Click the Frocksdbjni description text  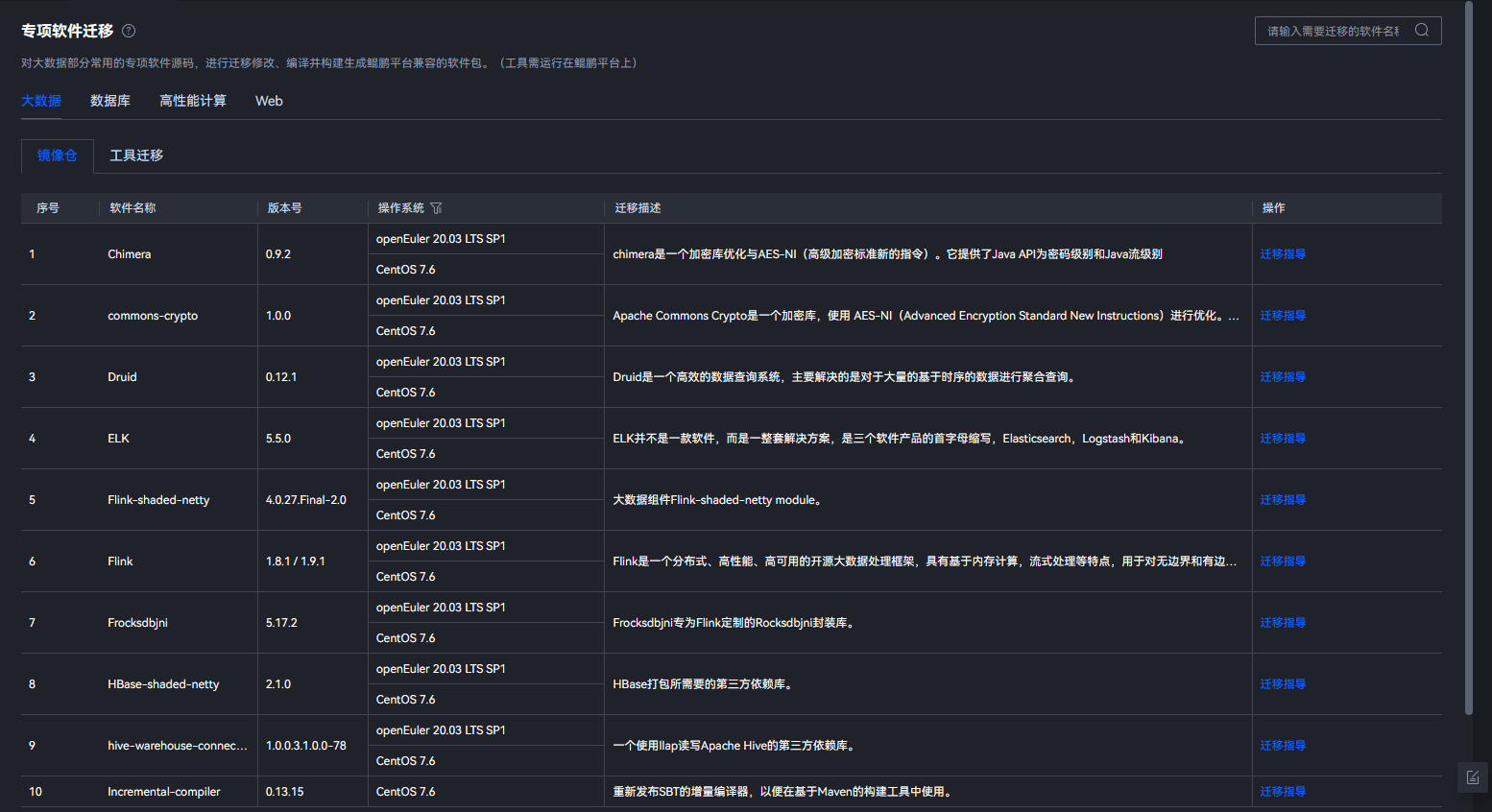click(735, 623)
